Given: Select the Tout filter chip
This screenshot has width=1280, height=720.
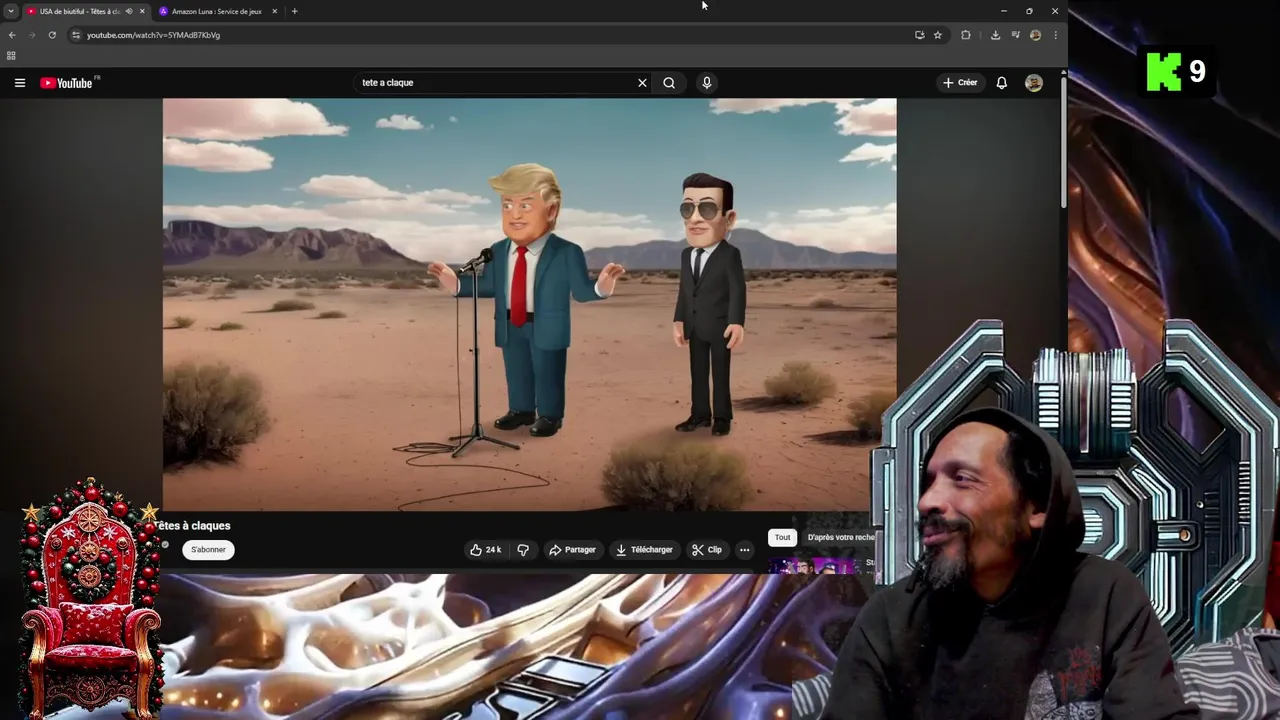Looking at the screenshot, I should (x=782, y=538).
